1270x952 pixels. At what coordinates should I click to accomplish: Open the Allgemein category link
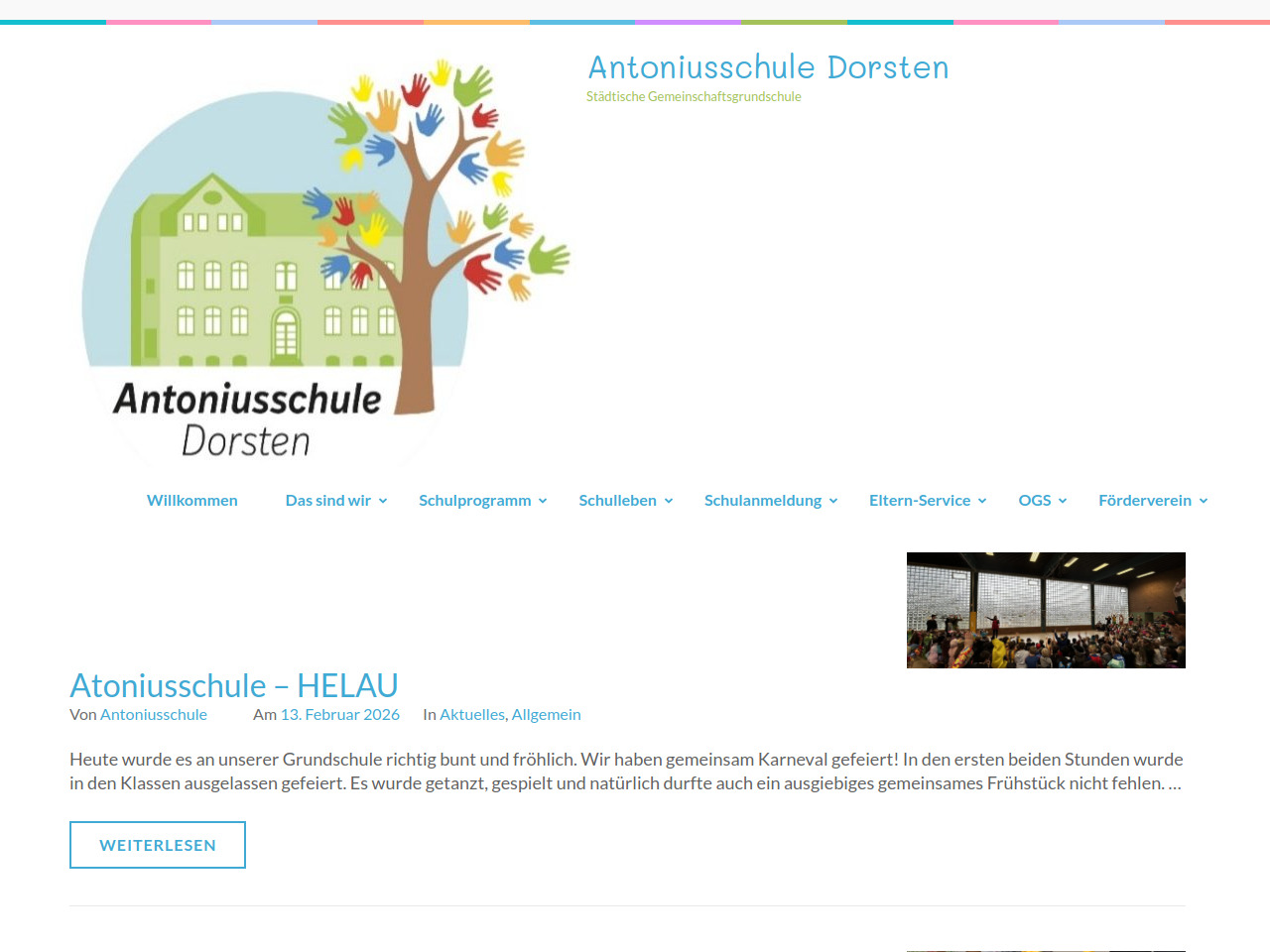(546, 715)
